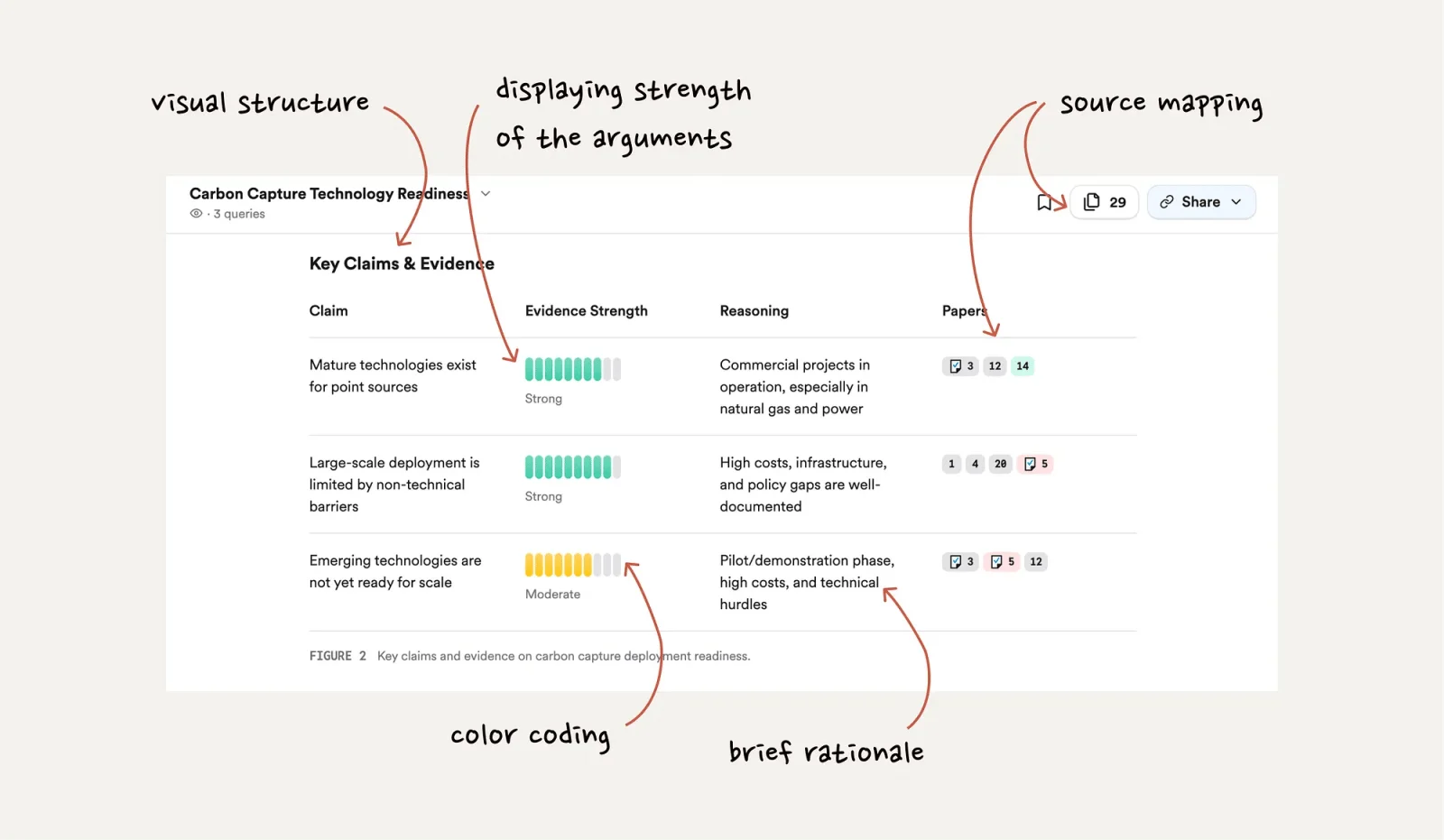1444x840 pixels.
Task: Click paper 12 badge in Mature technologies row
Action: [995, 366]
